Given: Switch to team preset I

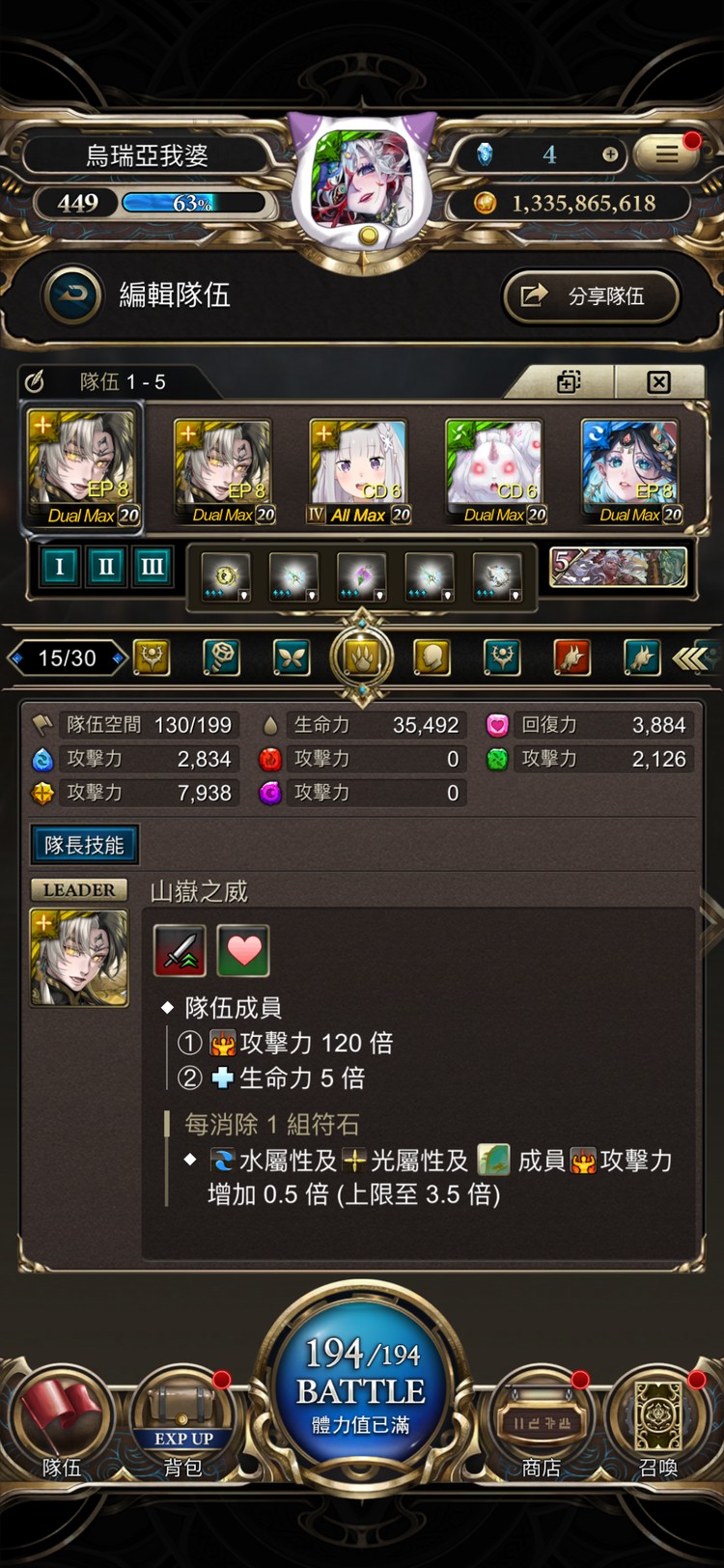Looking at the screenshot, I should pyautogui.click(x=59, y=567).
